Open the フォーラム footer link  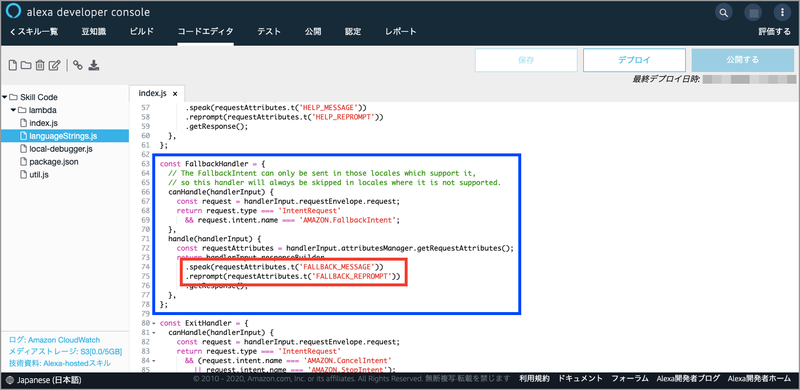click(x=630, y=379)
